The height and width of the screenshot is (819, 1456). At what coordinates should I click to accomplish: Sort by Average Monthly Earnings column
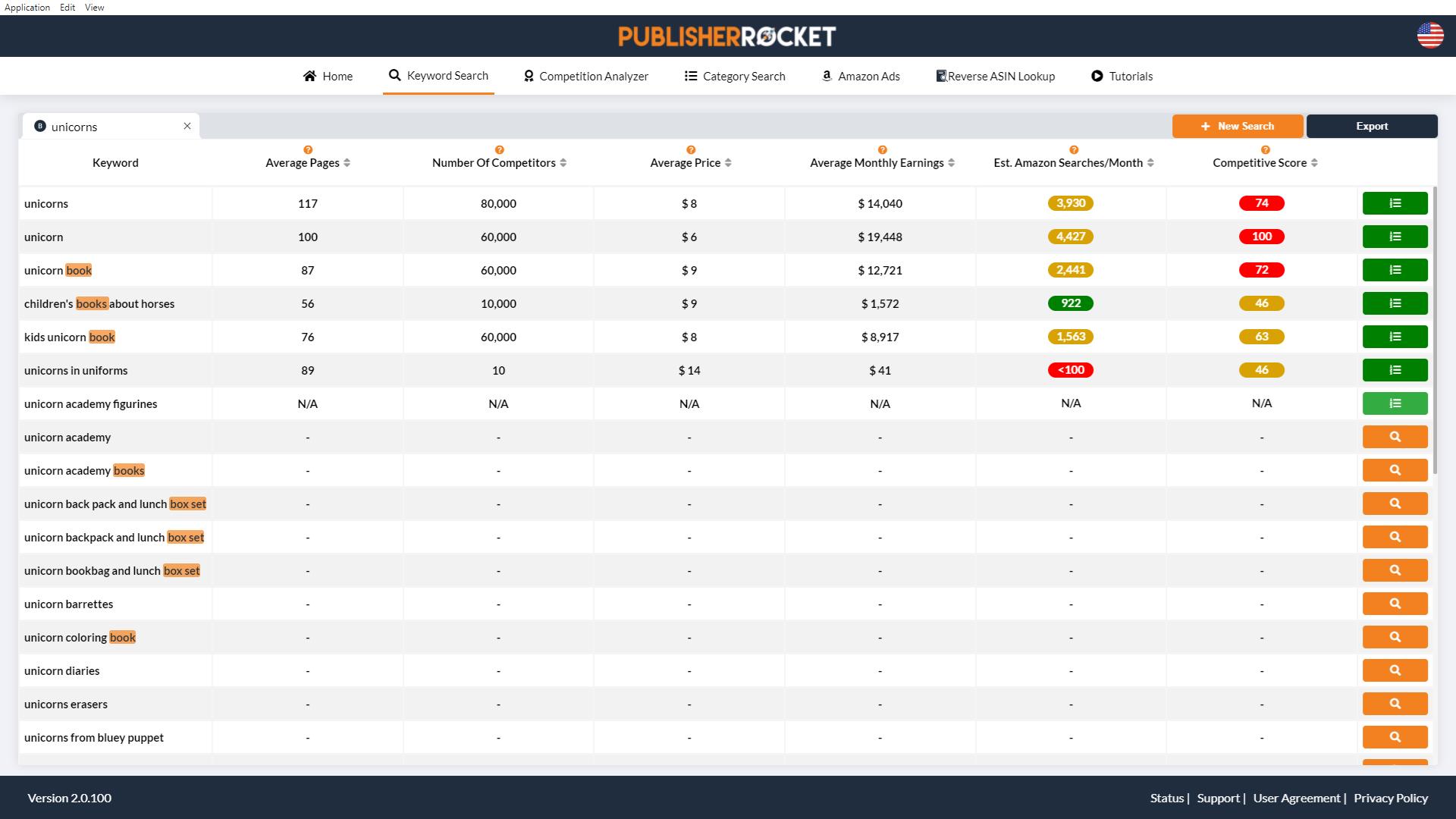click(951, 163)
